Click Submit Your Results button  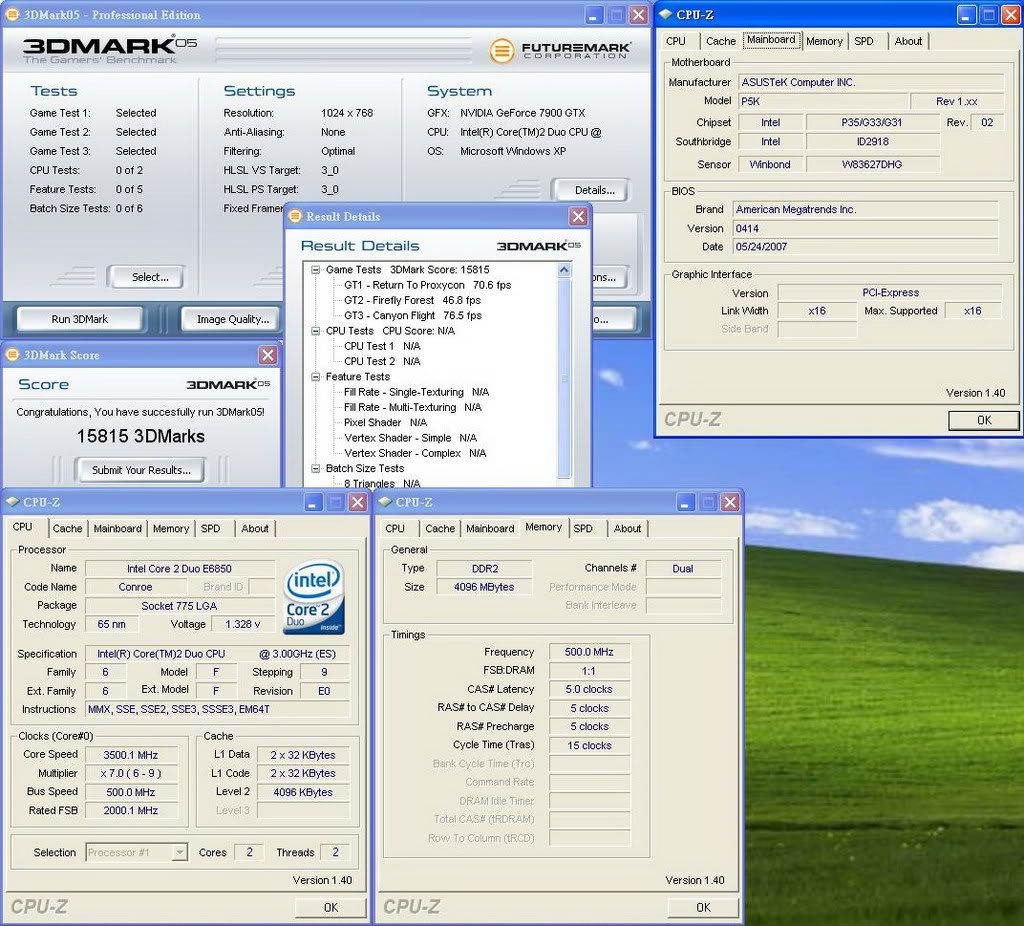click(x=140, y=470)
